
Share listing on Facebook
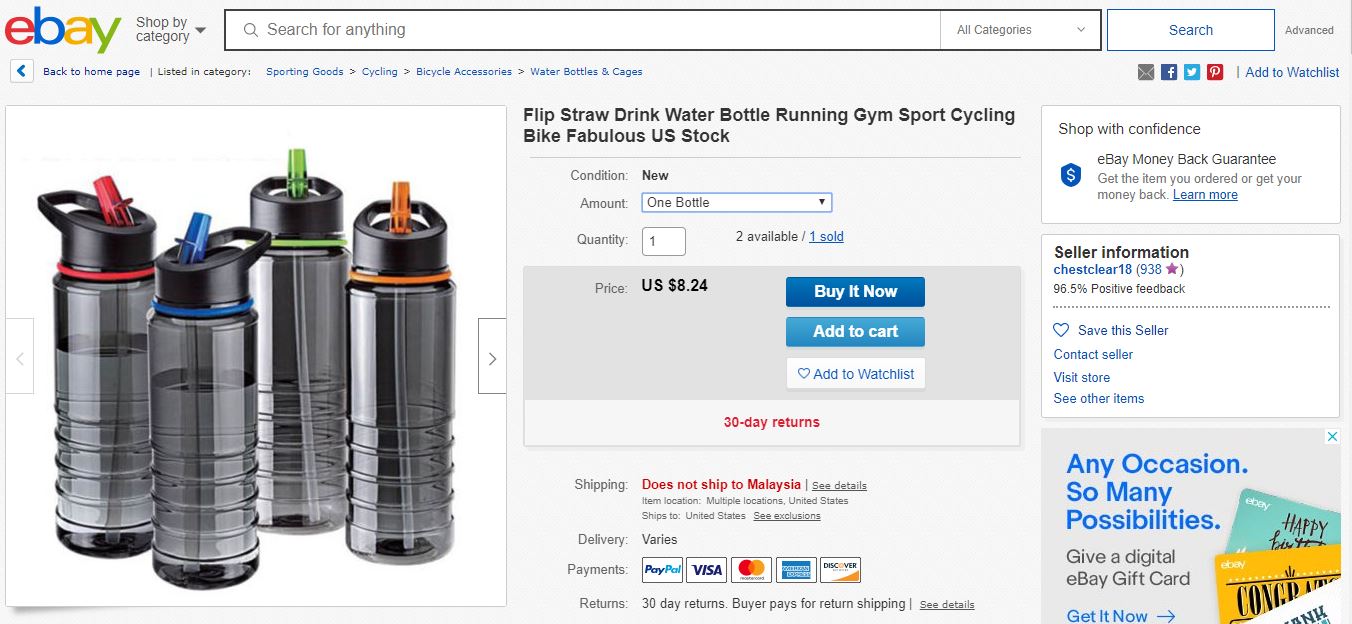1169,72
